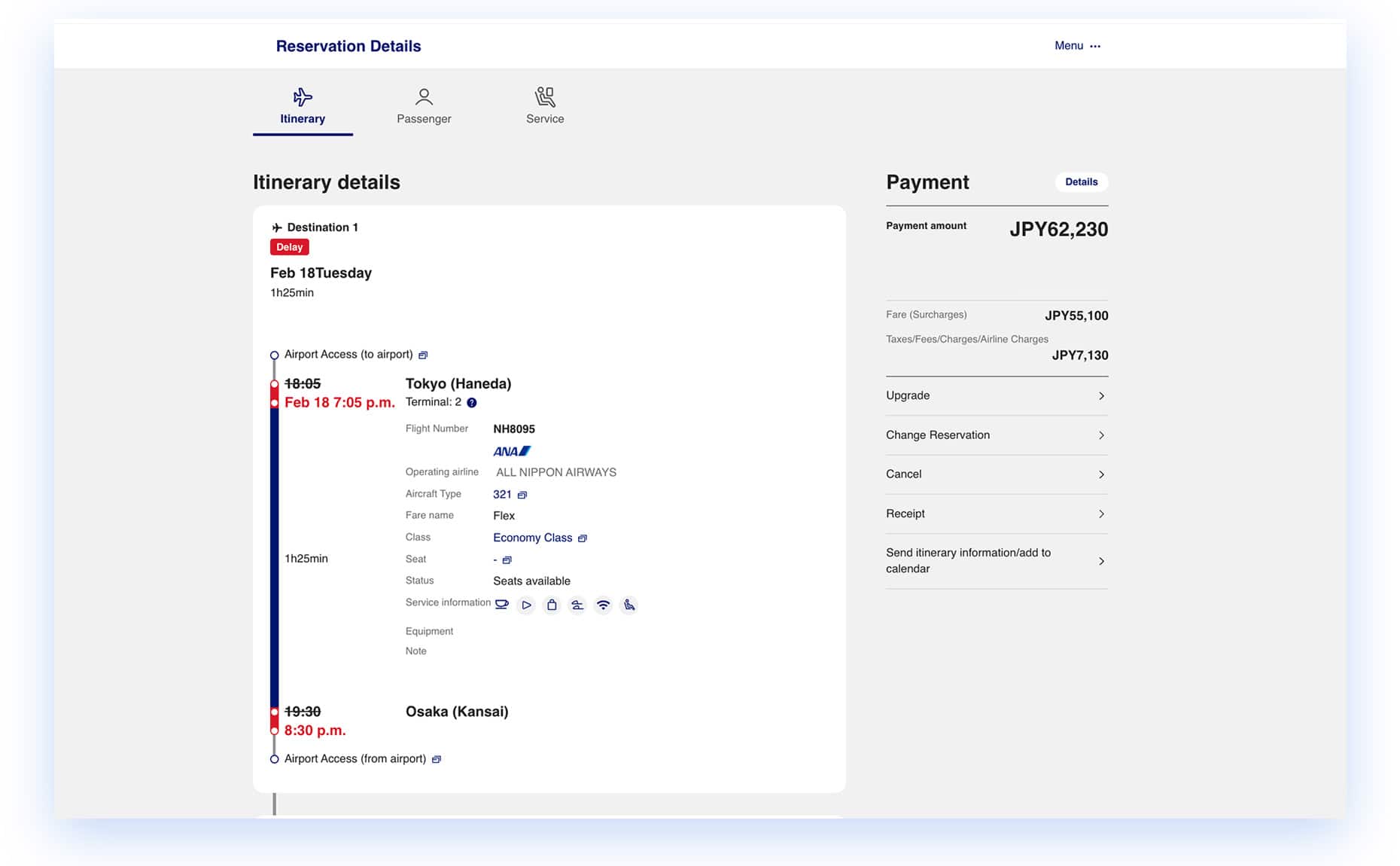The height and width of the screenshot is (866, 1400).
Task: Open the Cancel reservation row
Action: coord(996,474)
